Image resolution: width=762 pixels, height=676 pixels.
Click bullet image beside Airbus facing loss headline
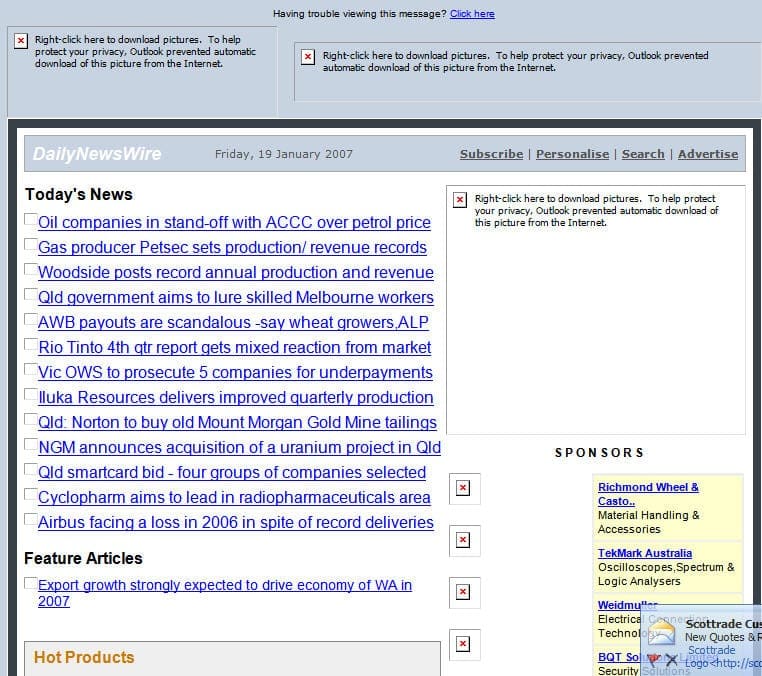[31, 520]
